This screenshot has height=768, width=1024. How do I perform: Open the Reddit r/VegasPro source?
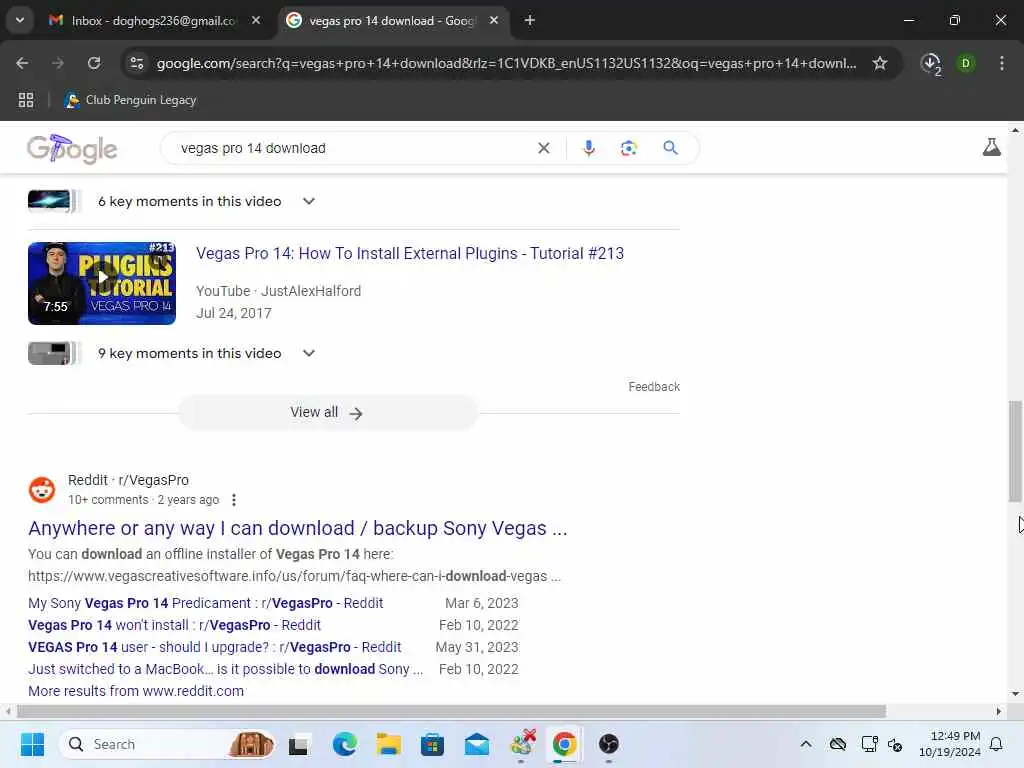(128, 480)
